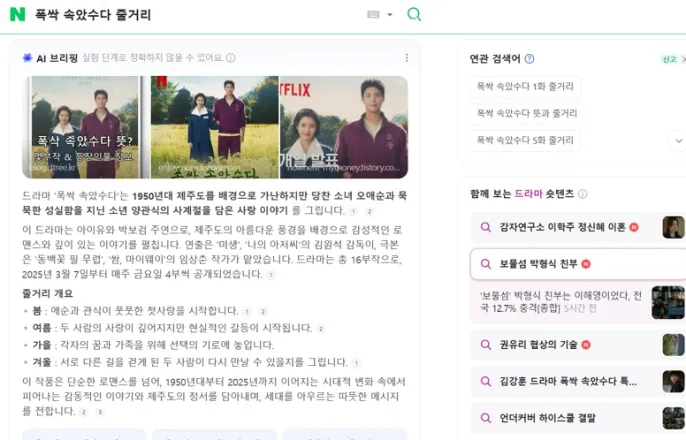Expand the related searches chevron

pos(679,141)
